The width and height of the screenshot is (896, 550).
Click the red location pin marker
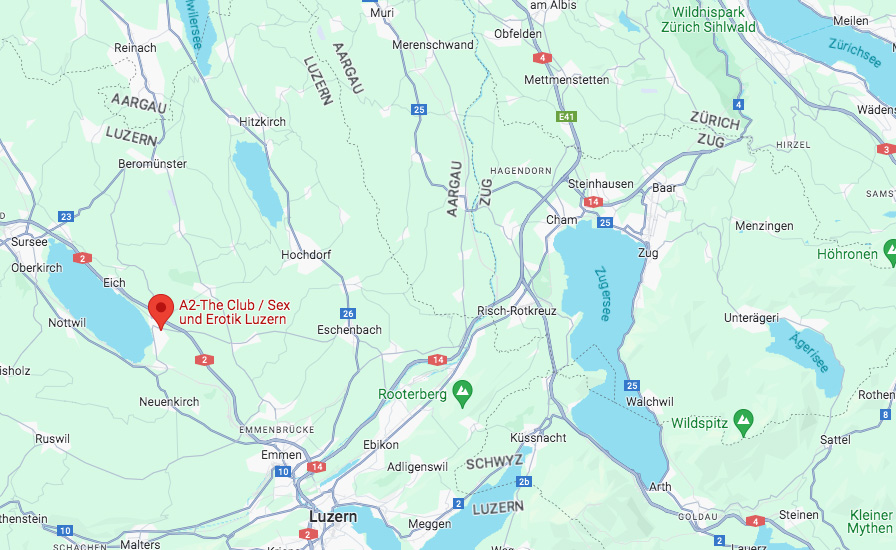click(161, 311)
